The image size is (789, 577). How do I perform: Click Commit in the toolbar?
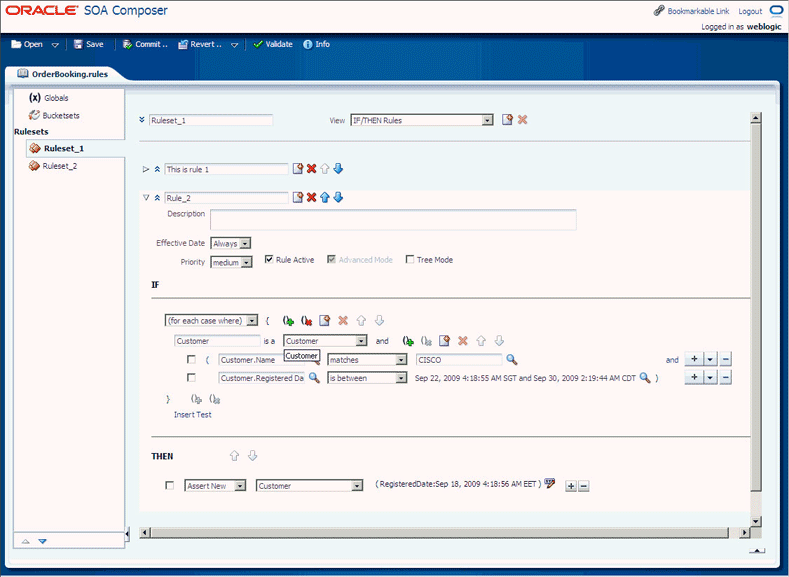(x=145, y=44)
